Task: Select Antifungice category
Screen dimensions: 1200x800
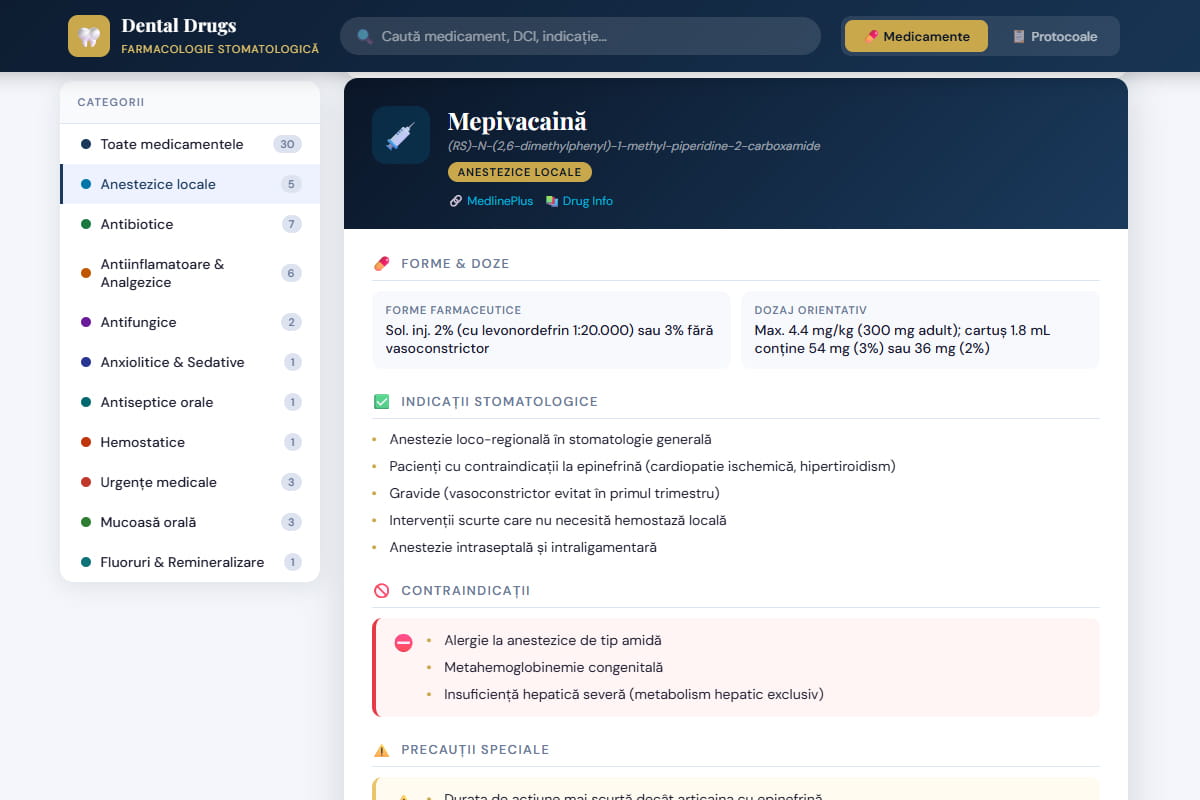Action: click(x=190, y=322)
